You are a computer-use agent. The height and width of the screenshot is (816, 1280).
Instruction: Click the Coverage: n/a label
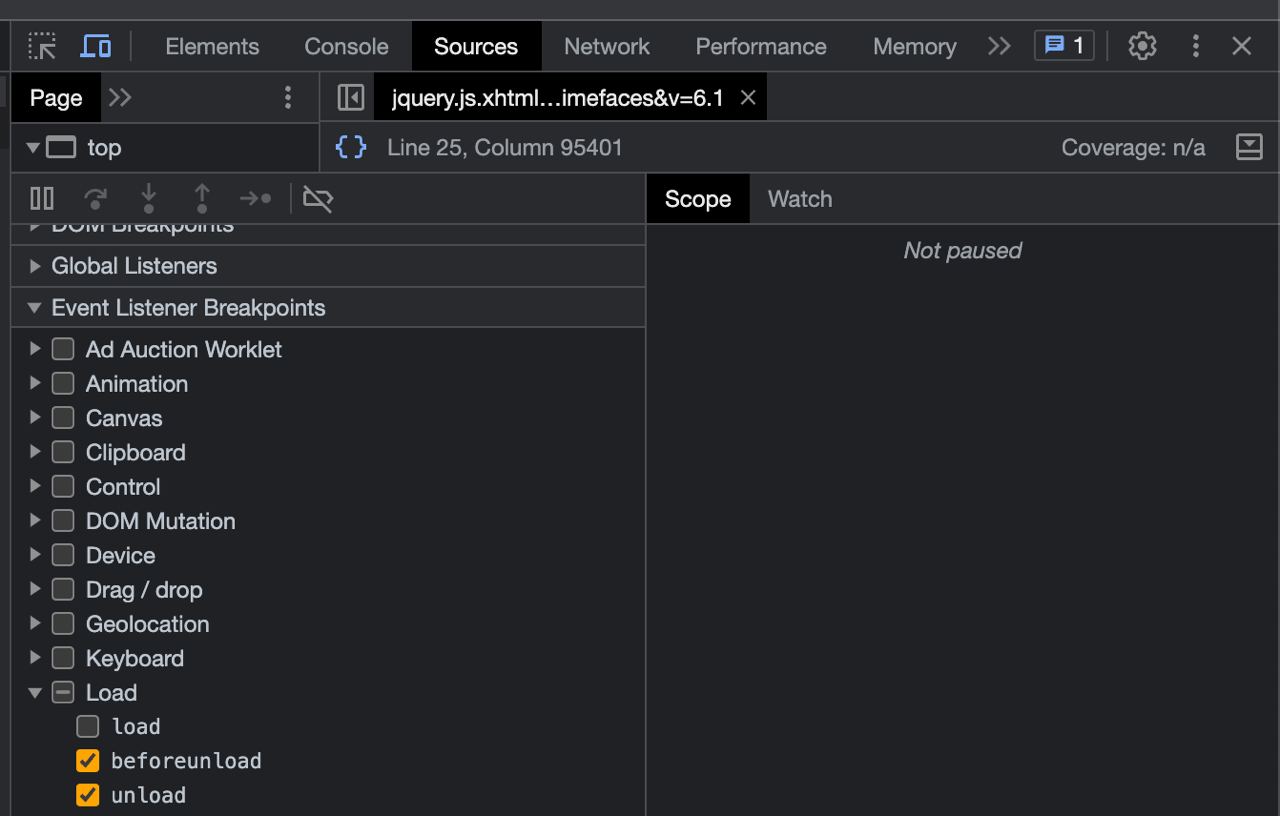click(1133, 148)
